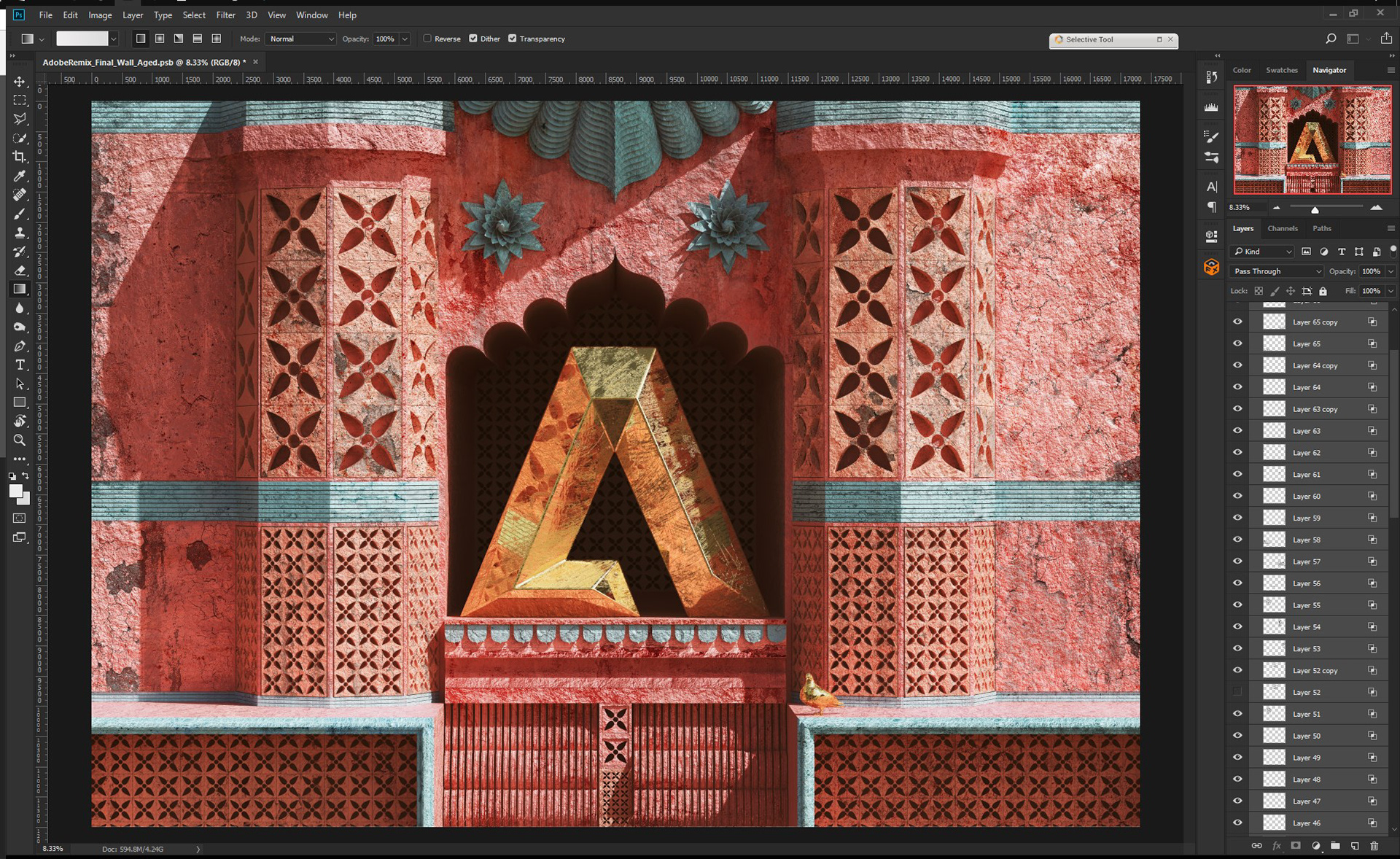
Task: Open the gradient picker dropdown arrow
Action: [x=113, y=39]
